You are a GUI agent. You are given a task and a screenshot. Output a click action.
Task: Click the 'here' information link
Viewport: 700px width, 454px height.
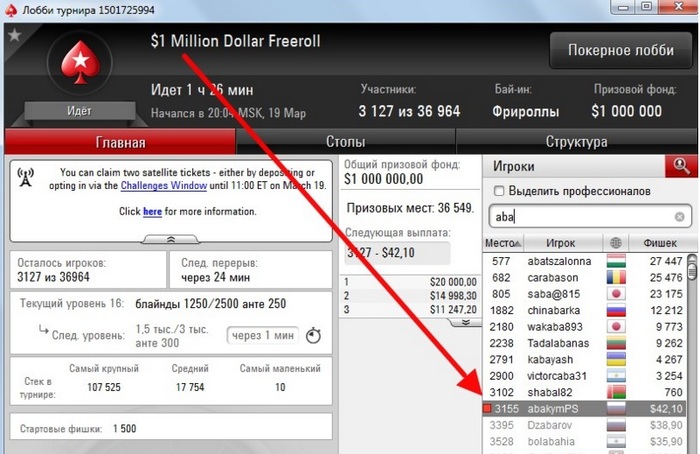click(152, 211)
